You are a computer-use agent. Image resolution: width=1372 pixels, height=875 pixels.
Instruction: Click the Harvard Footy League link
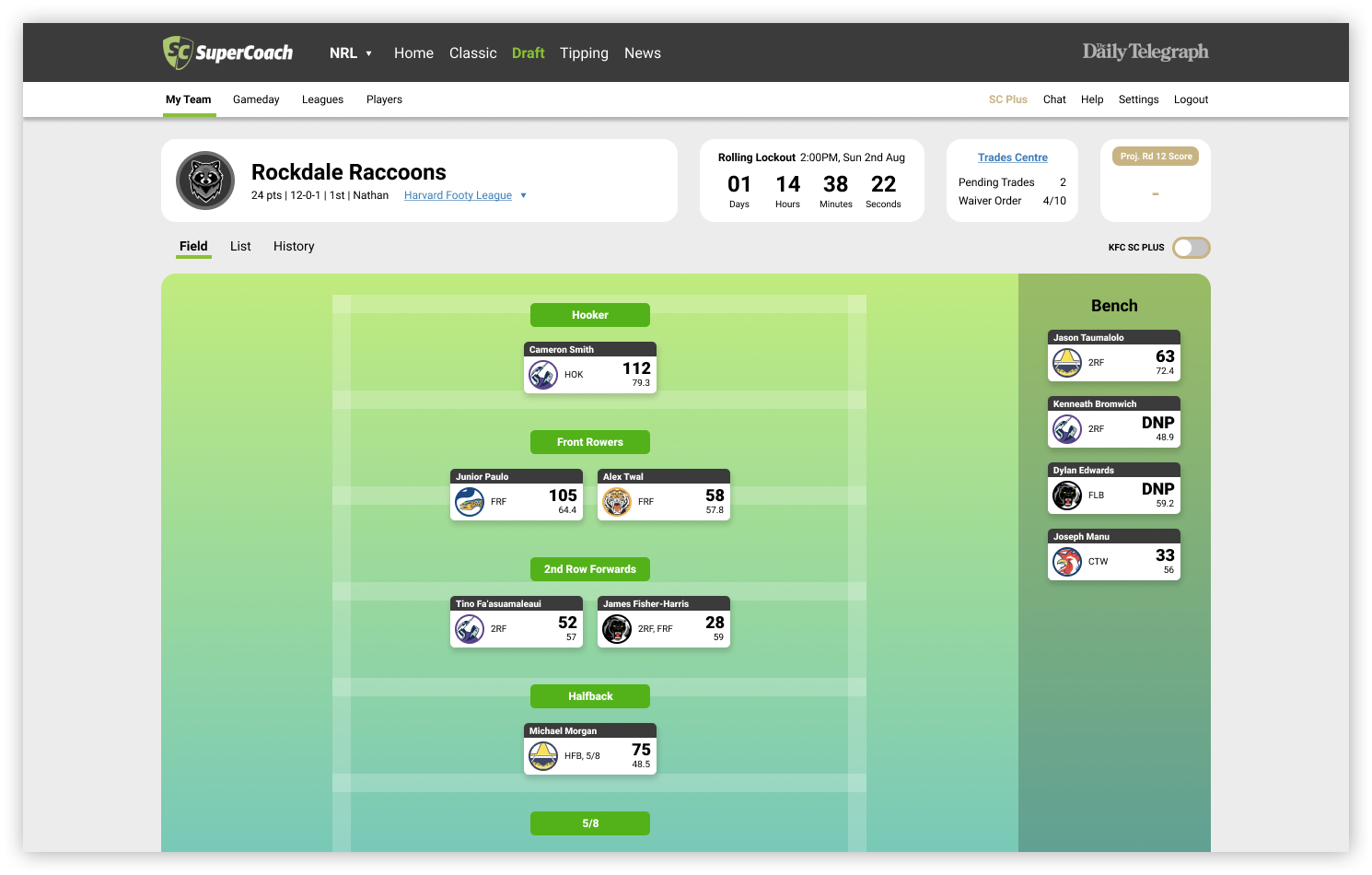point(458,195)
